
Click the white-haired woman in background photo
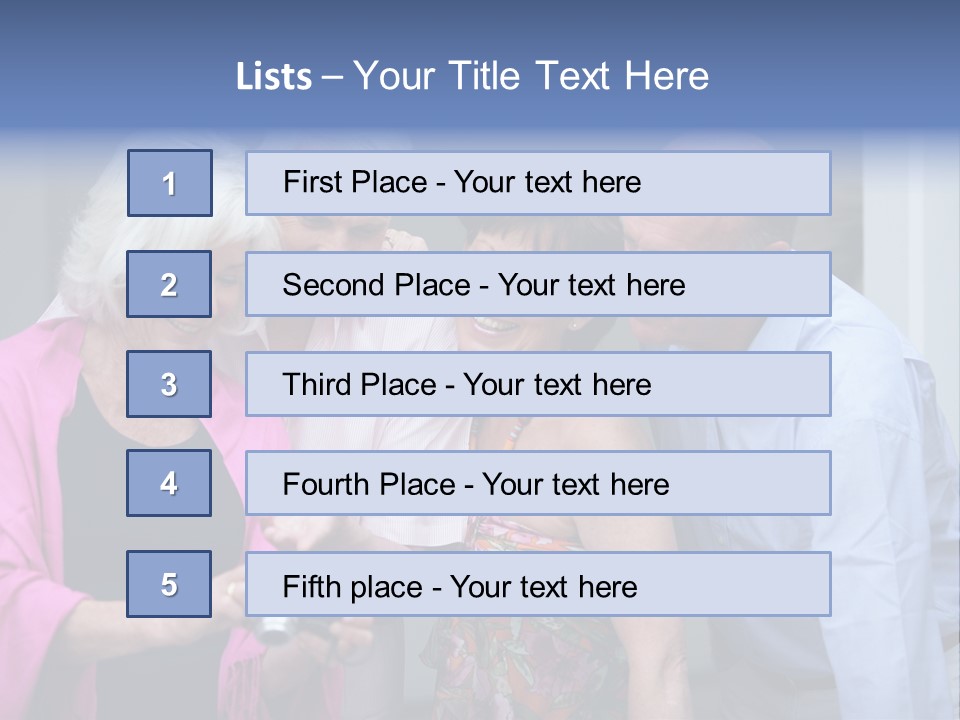point(100,250)
